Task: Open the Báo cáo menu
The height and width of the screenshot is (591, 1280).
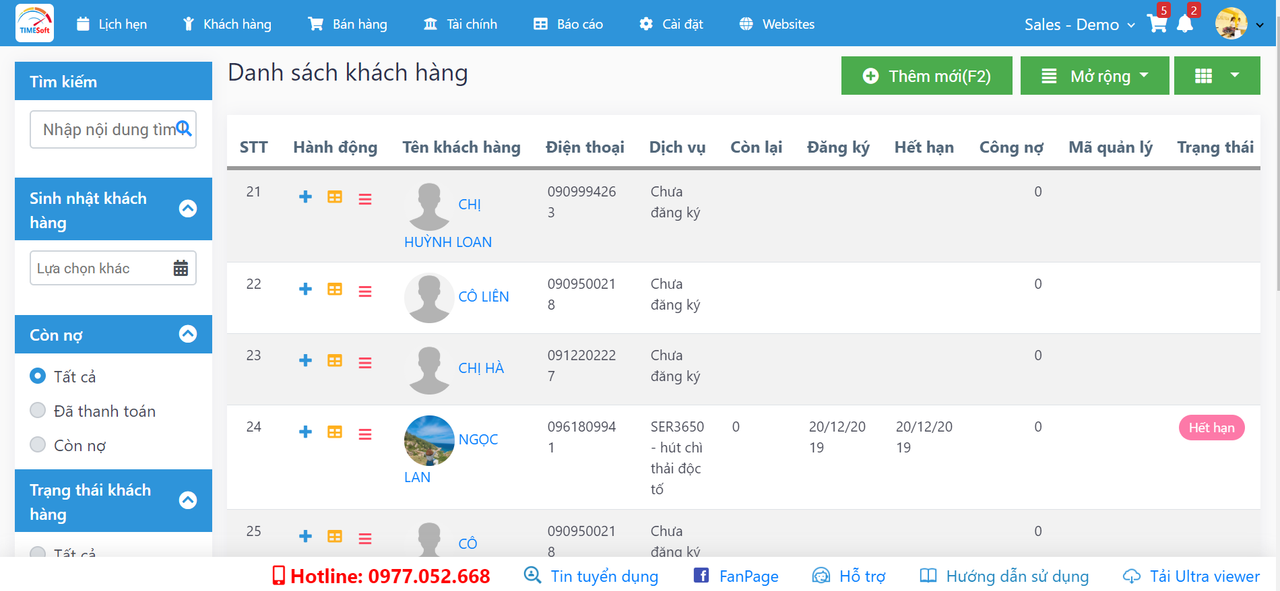Action: [568, 24]
